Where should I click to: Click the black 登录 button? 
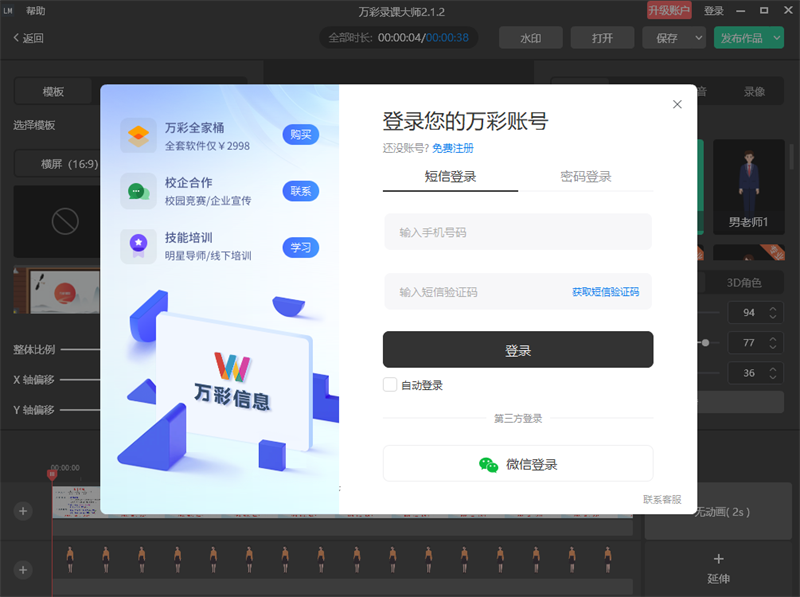coord(518,350)
